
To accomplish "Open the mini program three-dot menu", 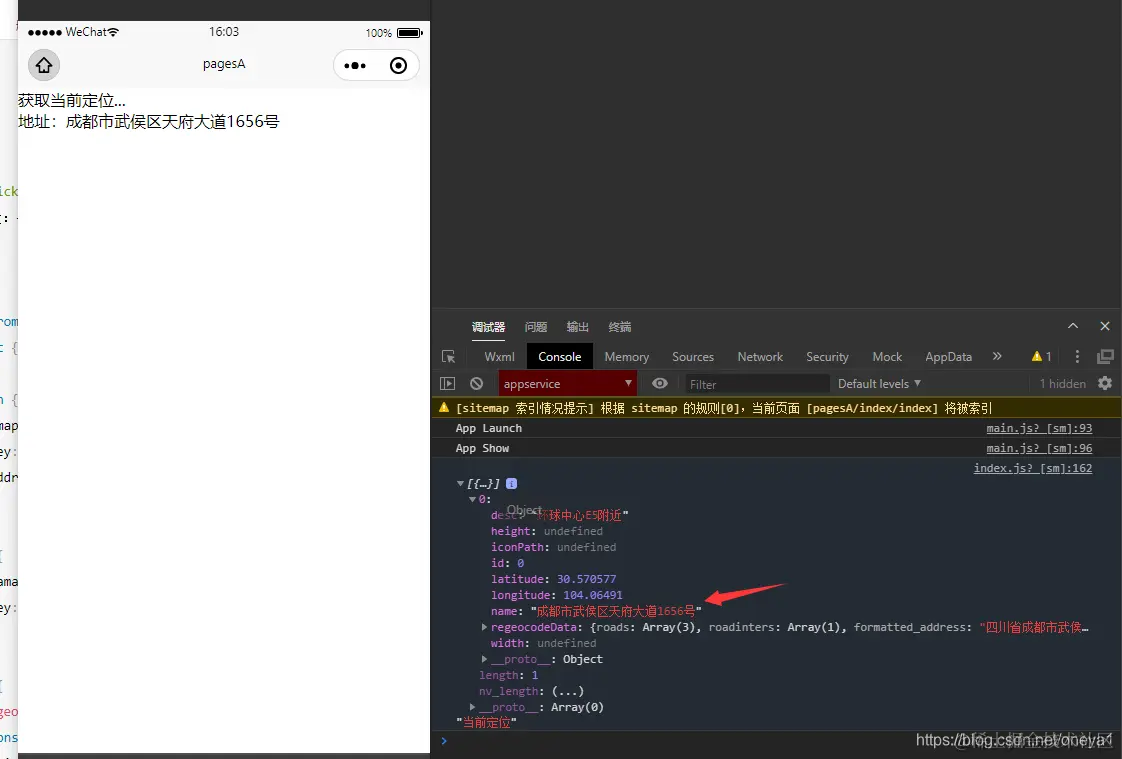I will click(x=355, y=66).
